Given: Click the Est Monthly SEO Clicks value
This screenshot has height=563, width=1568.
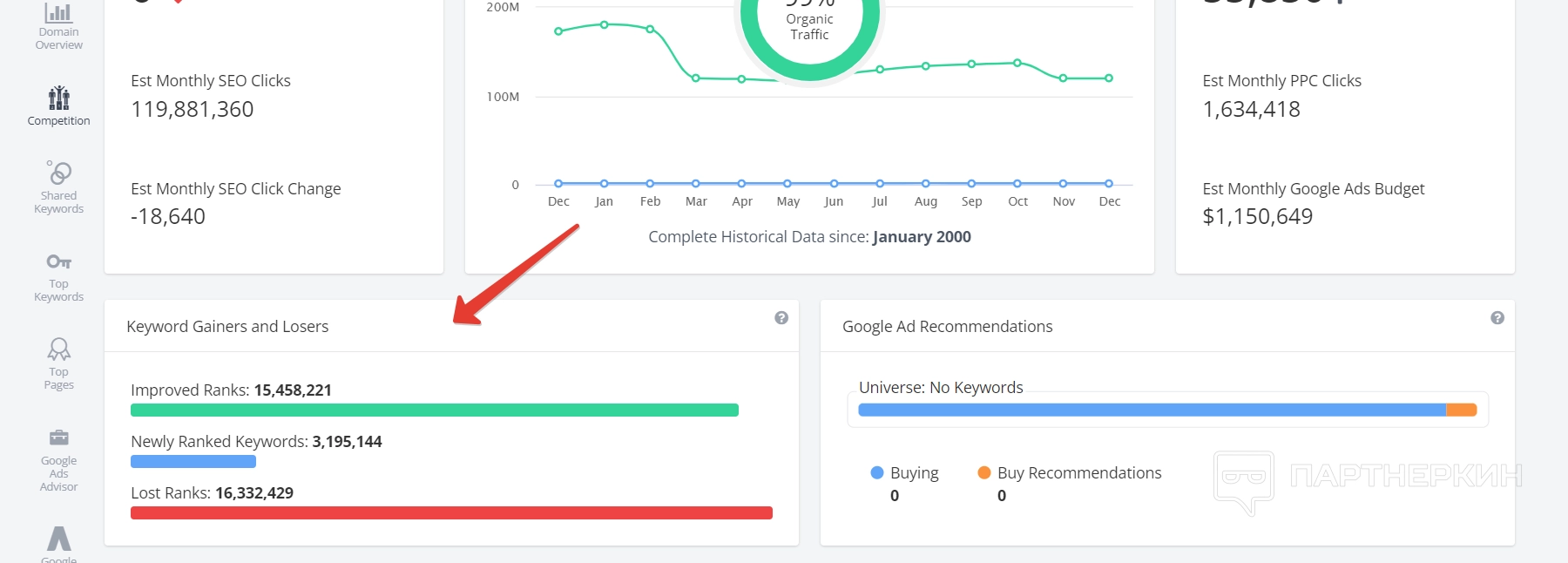Looking at the screenshot, I should (x=193, y=109).
